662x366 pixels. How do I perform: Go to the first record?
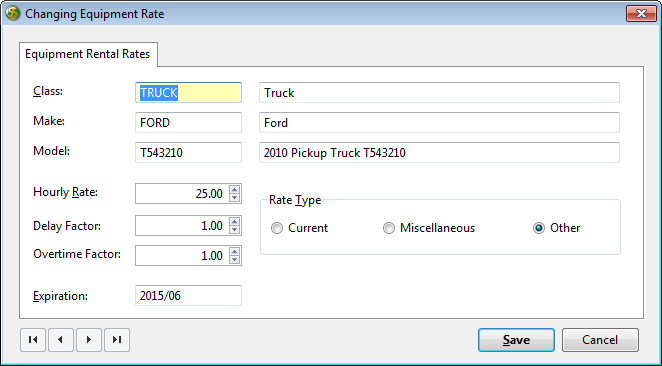33,340
